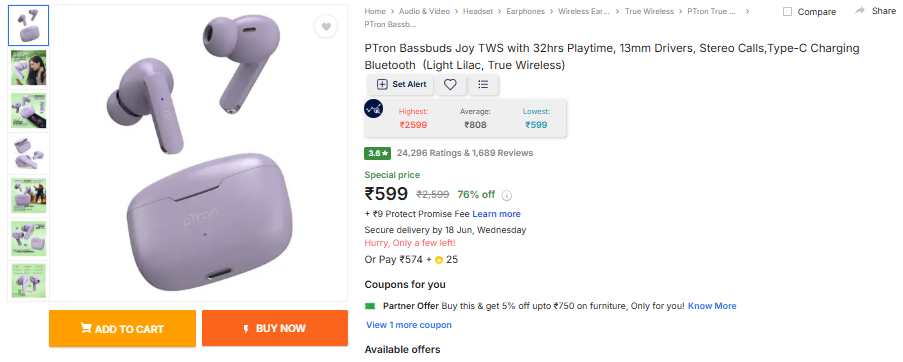This screenshot has width=903, height=362.
Task: Open the 24,296 Ratings & 1,689 Reviews link
Action: [x=465, y=153]
